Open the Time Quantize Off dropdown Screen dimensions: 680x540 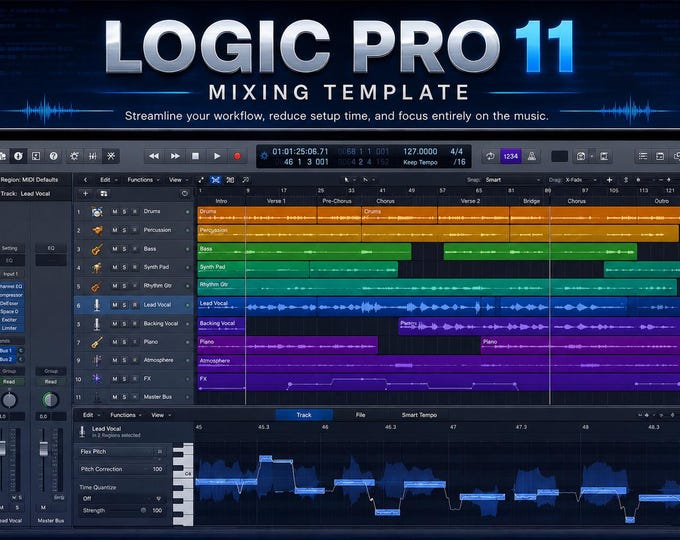point(121,499)
